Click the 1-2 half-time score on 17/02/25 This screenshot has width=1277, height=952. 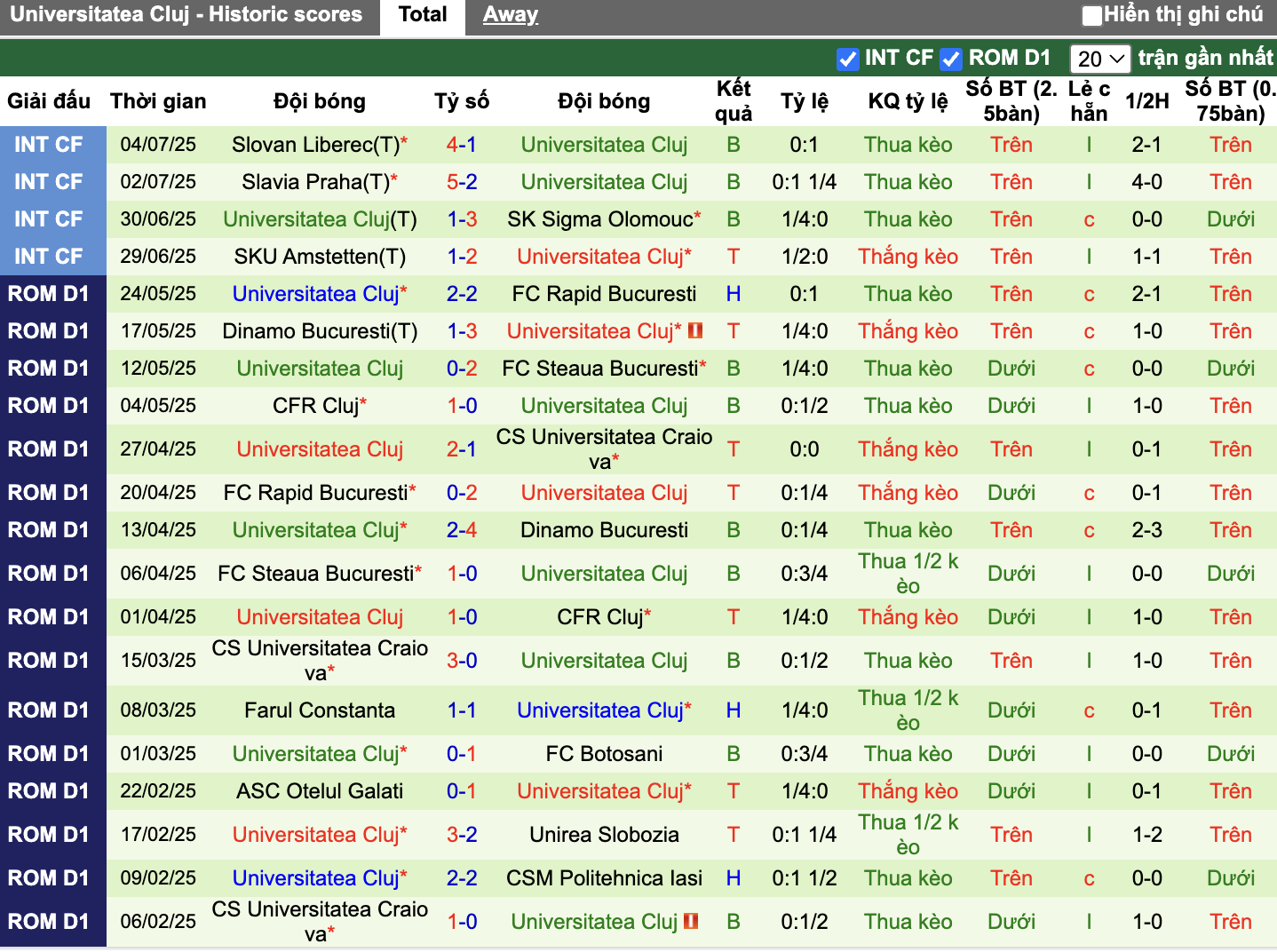pos(1147,835)
